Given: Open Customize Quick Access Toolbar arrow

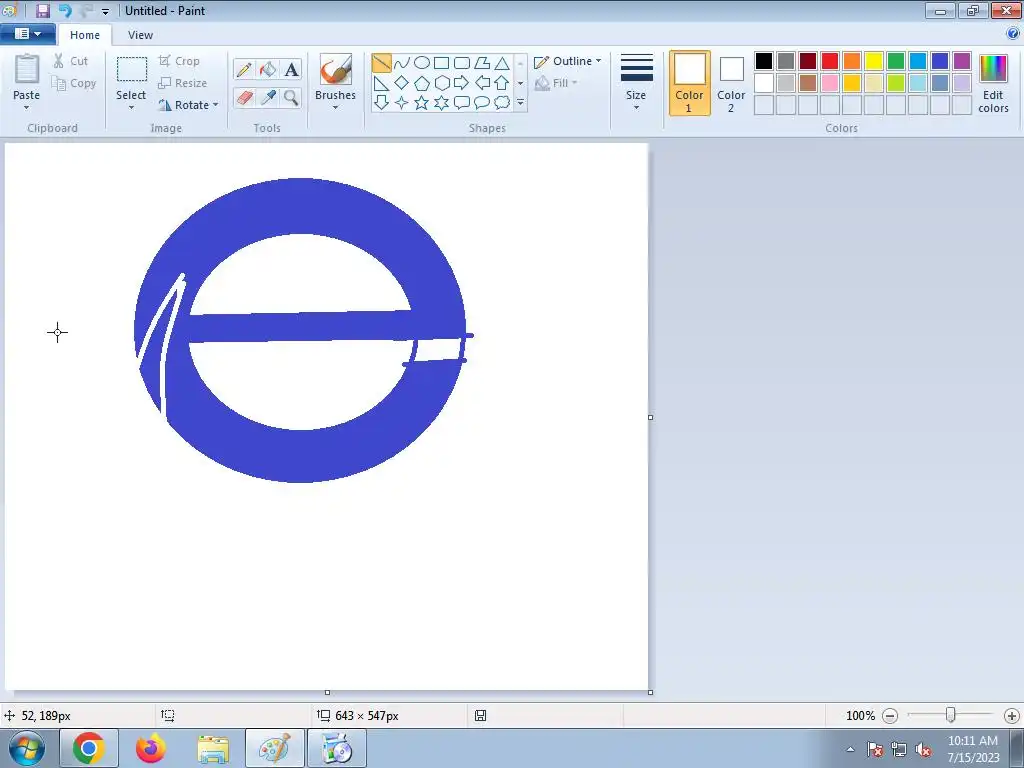Looking at the screenshot, I should [x=105, y=11].
